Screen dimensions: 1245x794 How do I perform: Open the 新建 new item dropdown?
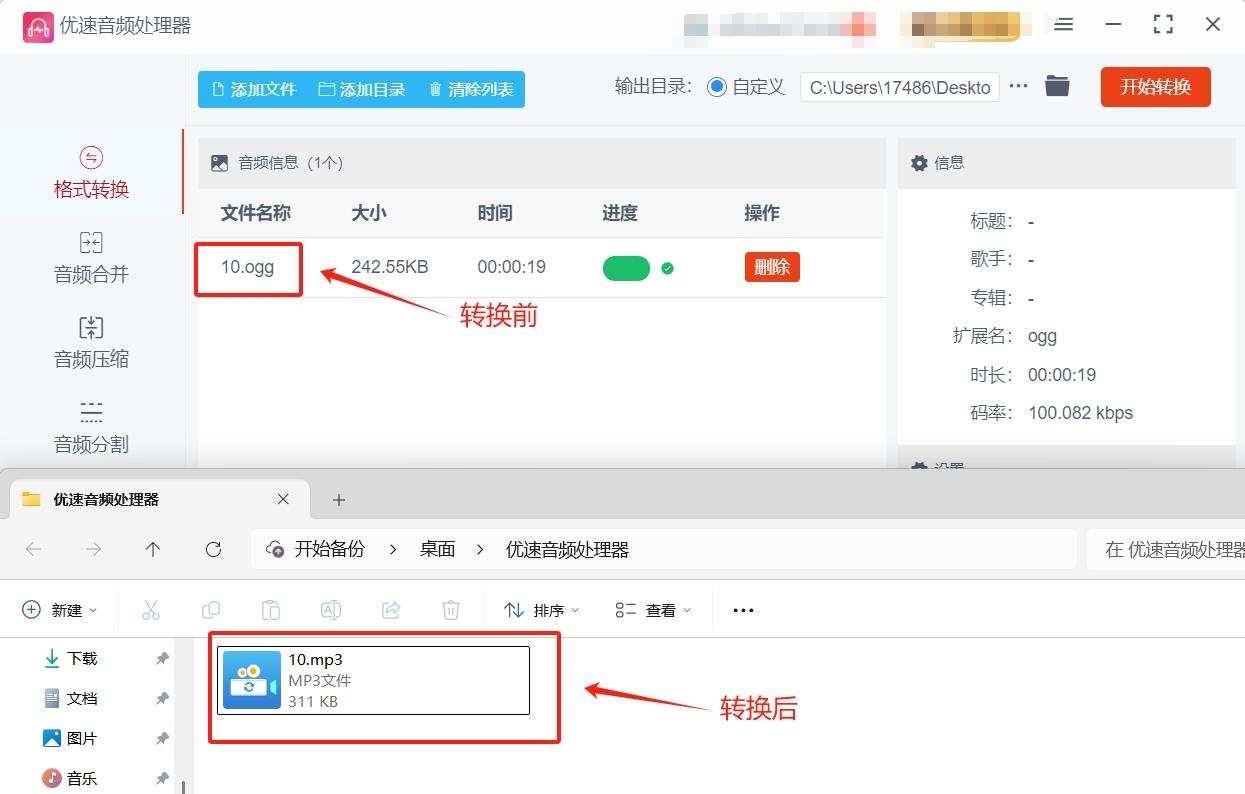pos(60,609)
